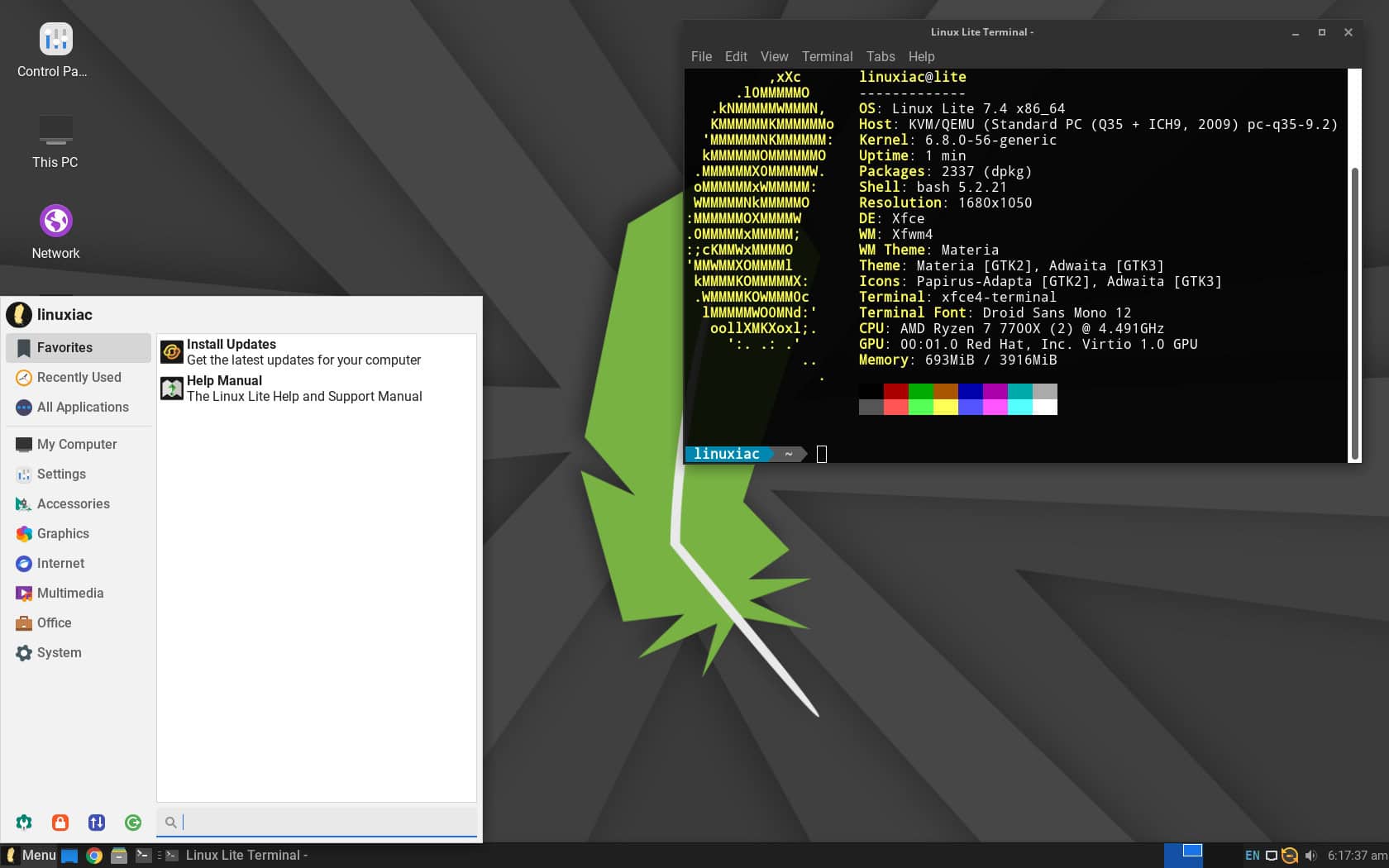Click the orange updates icon in system tray
The image size is (1389, 868).
pyautogui.click(x=1288, y=856)
